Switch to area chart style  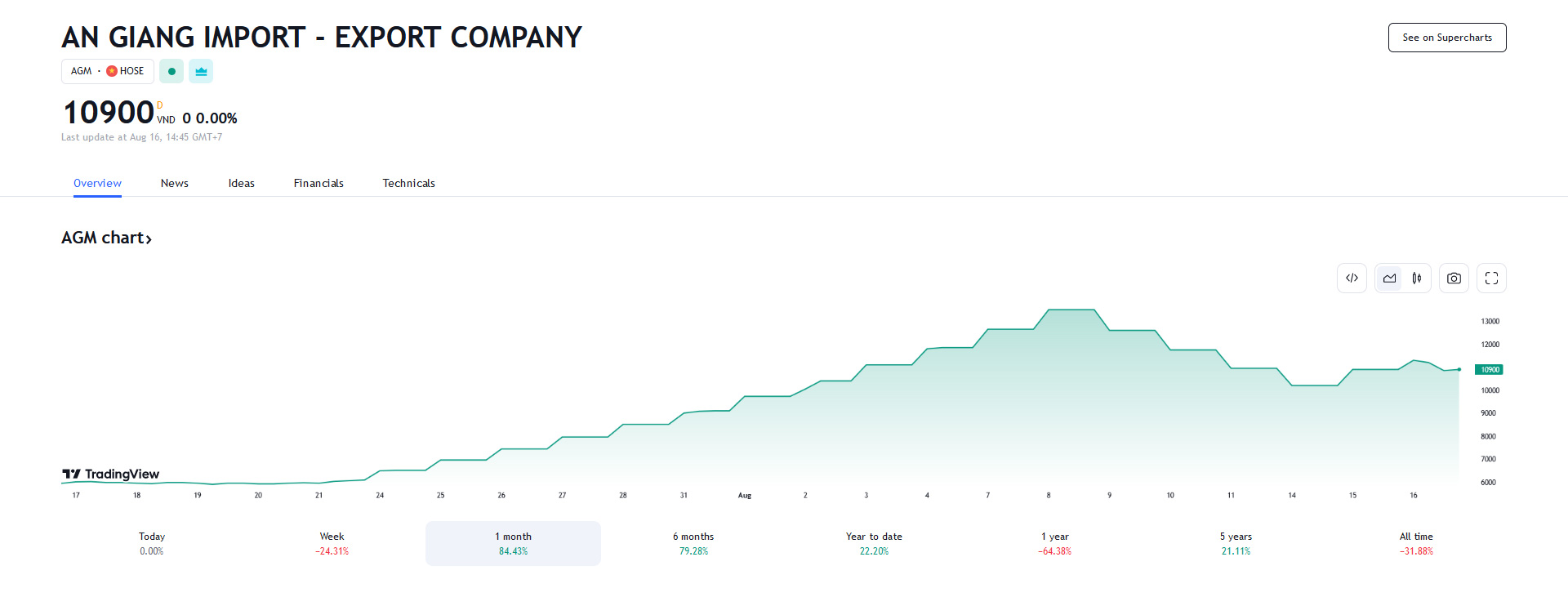[1389, 278]
